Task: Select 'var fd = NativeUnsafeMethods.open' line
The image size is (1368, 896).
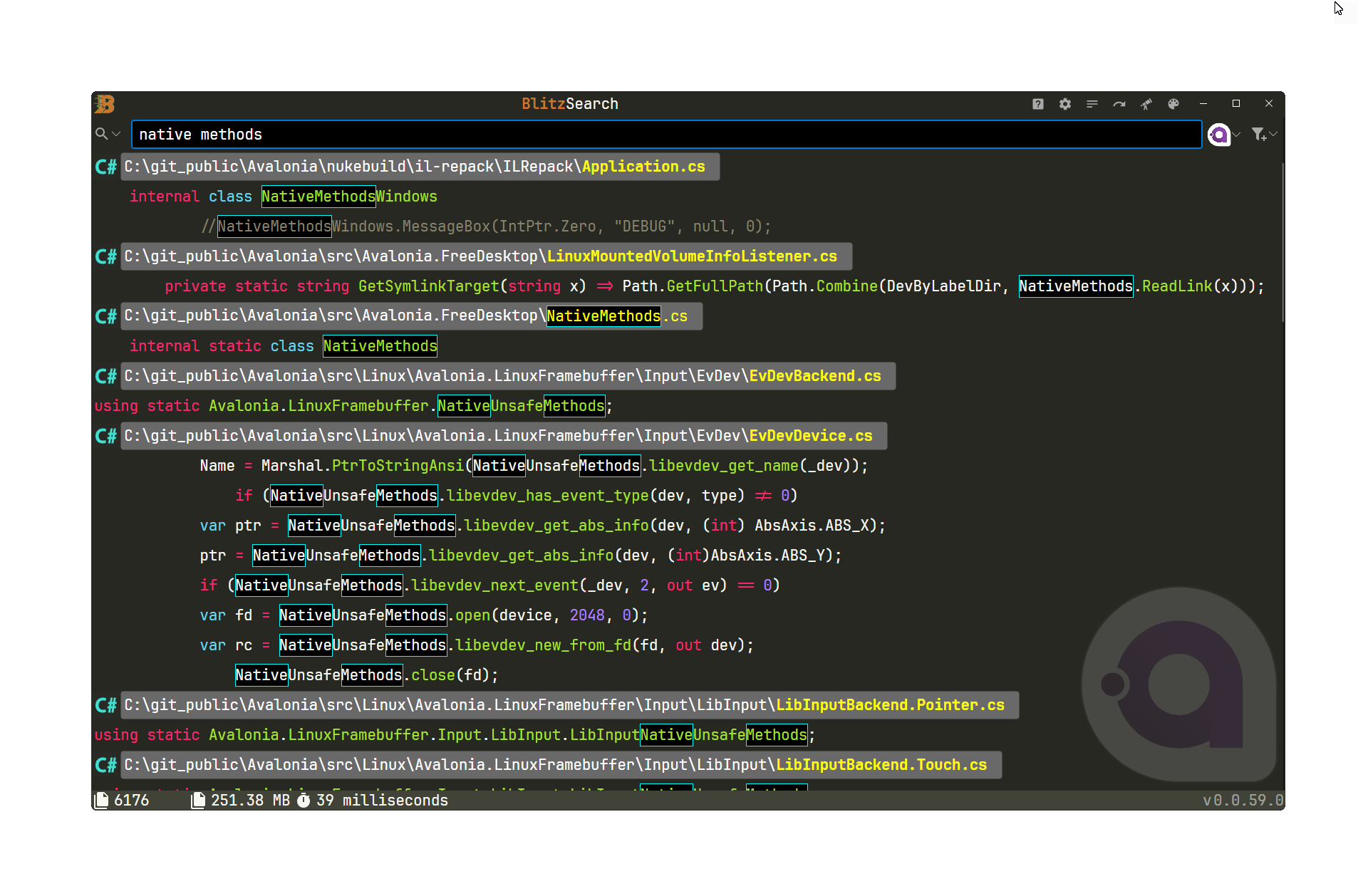Action: tap(424, 615)
